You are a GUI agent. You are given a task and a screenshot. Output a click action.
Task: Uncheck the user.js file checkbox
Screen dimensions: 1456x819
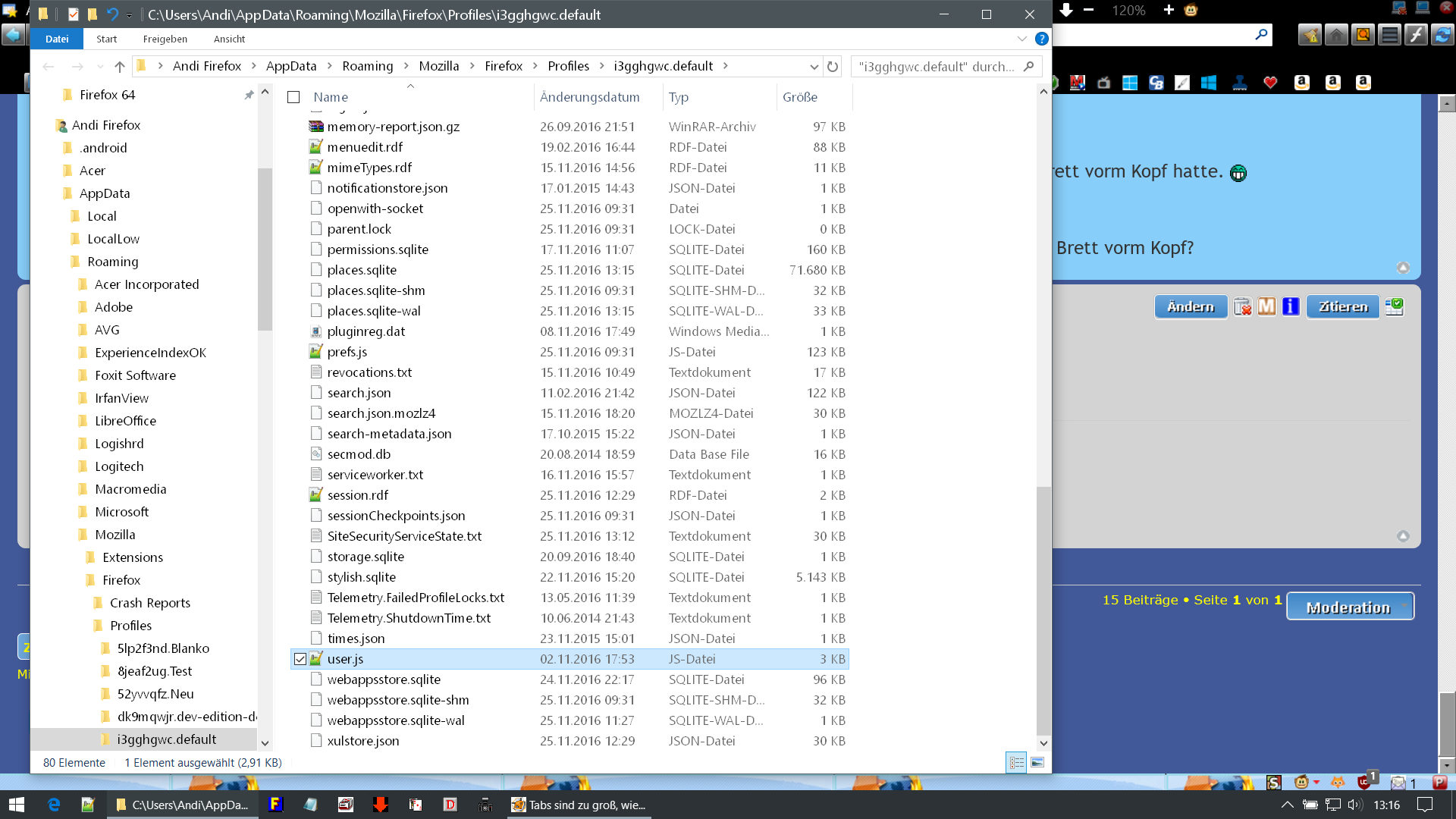(300, 659)
